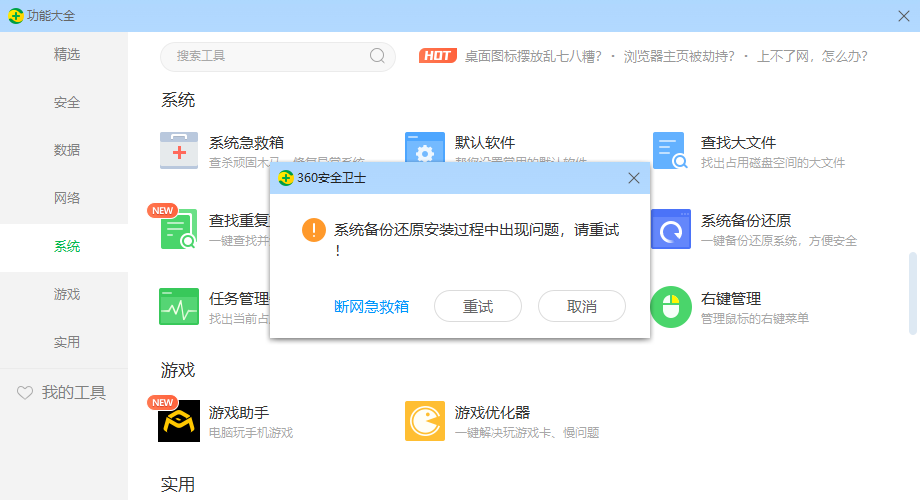This screenshot has height=500, width=920.
Task: Click the HOT badge
Action: [x=438, y=56]
